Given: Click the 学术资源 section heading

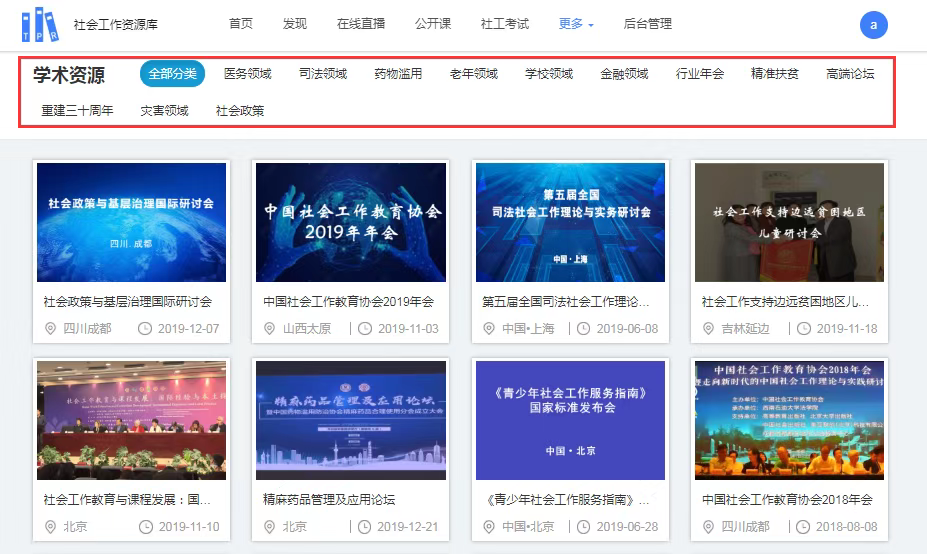Looking at the screenshot, I should (69, 75).
